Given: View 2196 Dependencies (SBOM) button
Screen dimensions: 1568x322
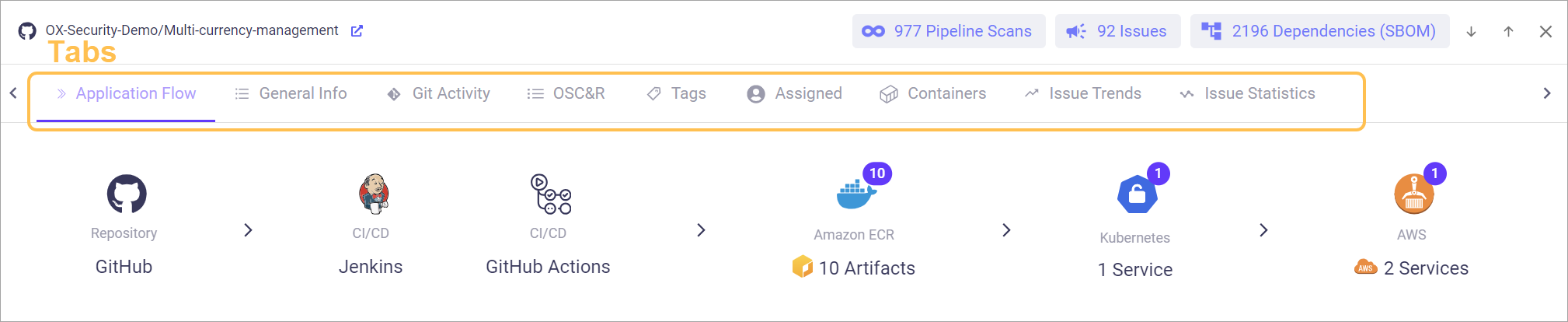Looking at the screenshot, I should click(1319, 31).
